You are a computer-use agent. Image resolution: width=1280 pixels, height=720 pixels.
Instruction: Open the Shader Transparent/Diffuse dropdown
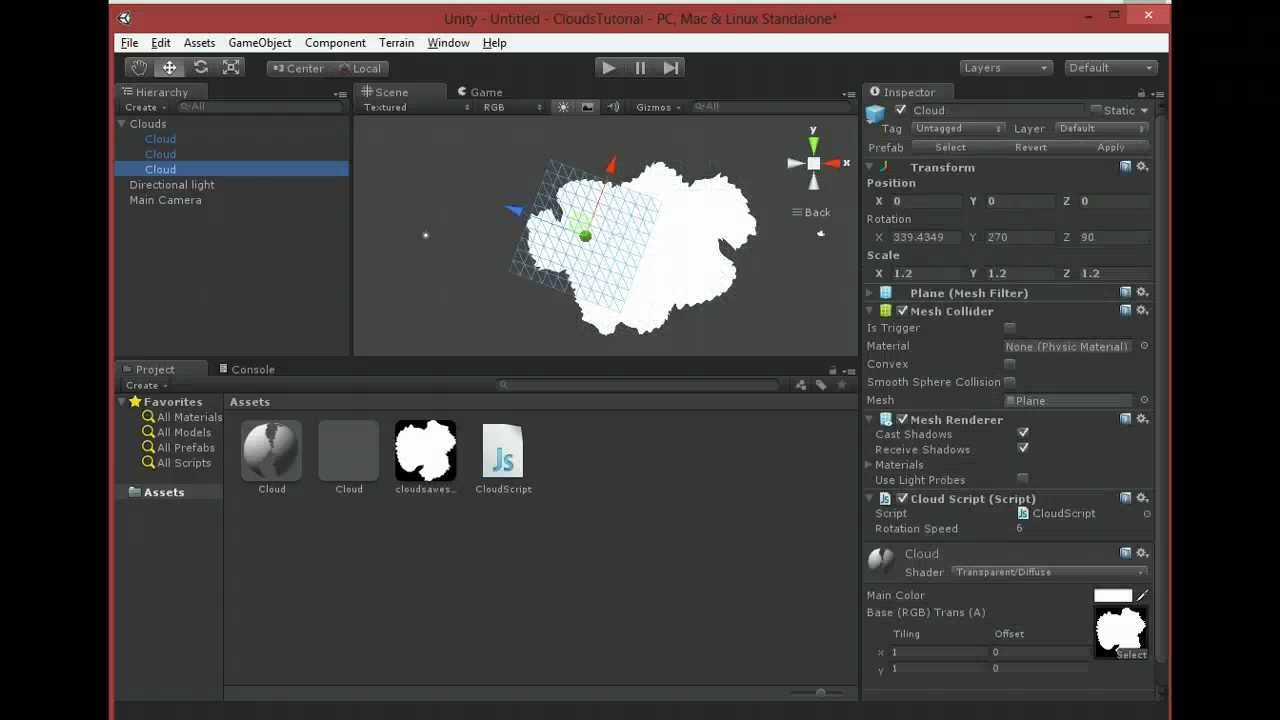(1049, 572)
